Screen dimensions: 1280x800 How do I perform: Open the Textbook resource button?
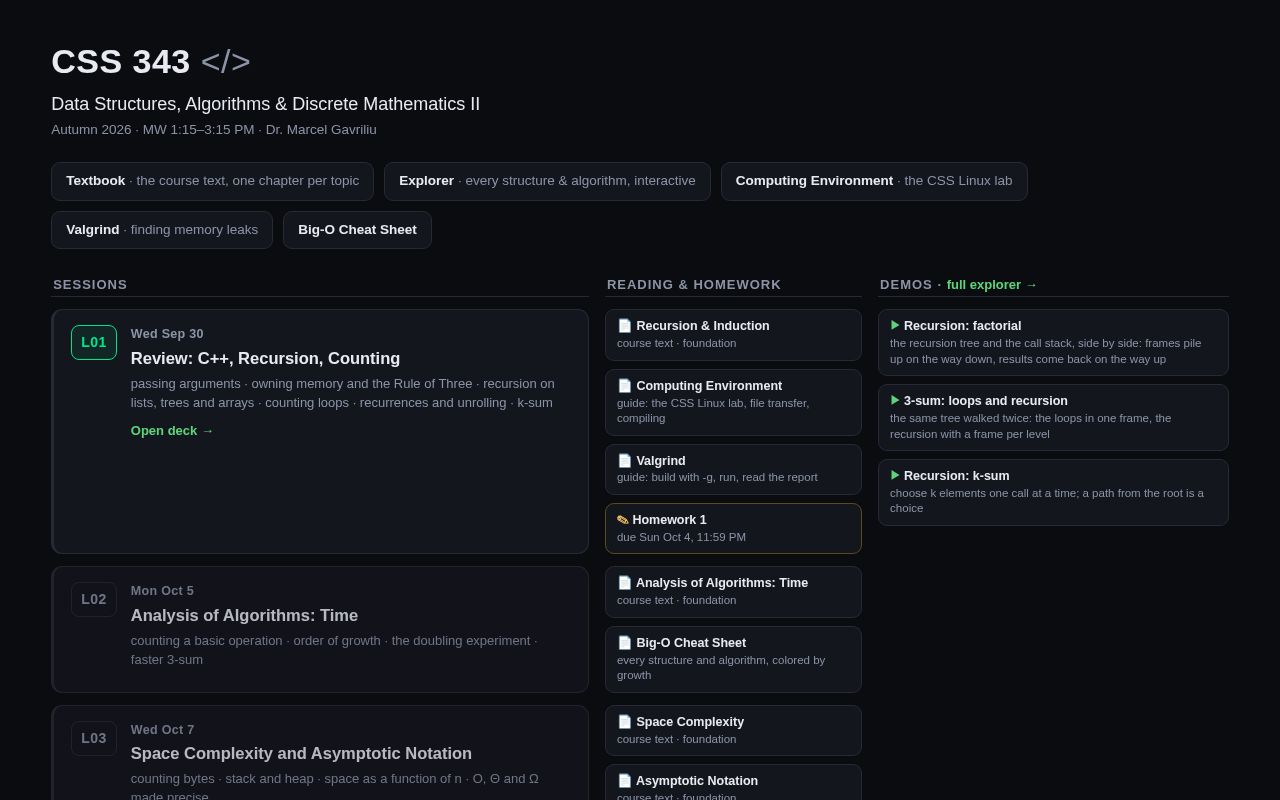tap(212, 181)
